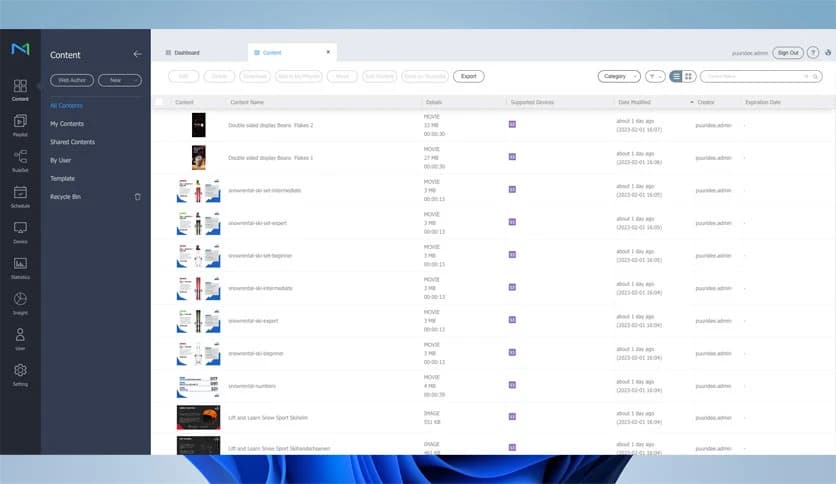Click the Content Name column header
Screen dimensions: 836x484
(x=247, y=102)
